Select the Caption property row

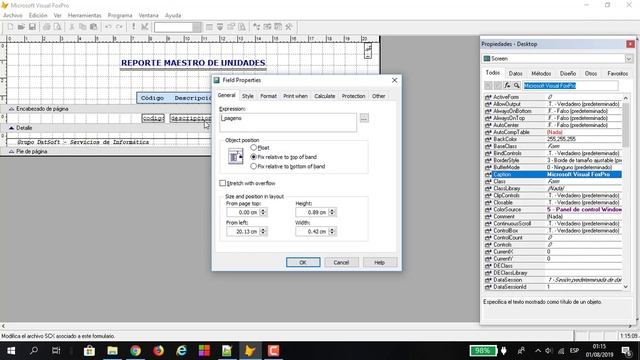tap(553, 174)
